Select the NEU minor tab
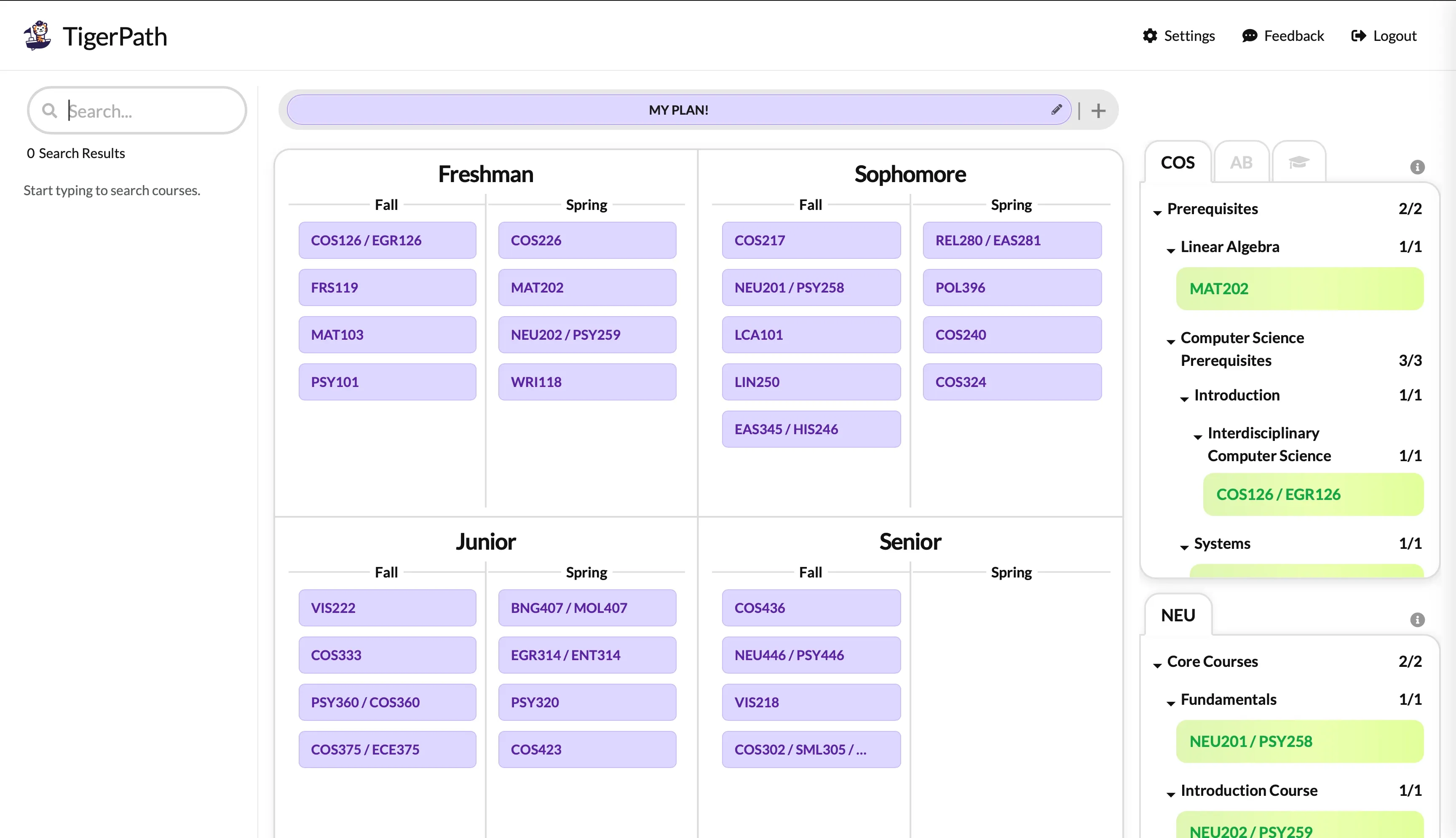This screenshot has width=1456, height=838. (1178, 615)
